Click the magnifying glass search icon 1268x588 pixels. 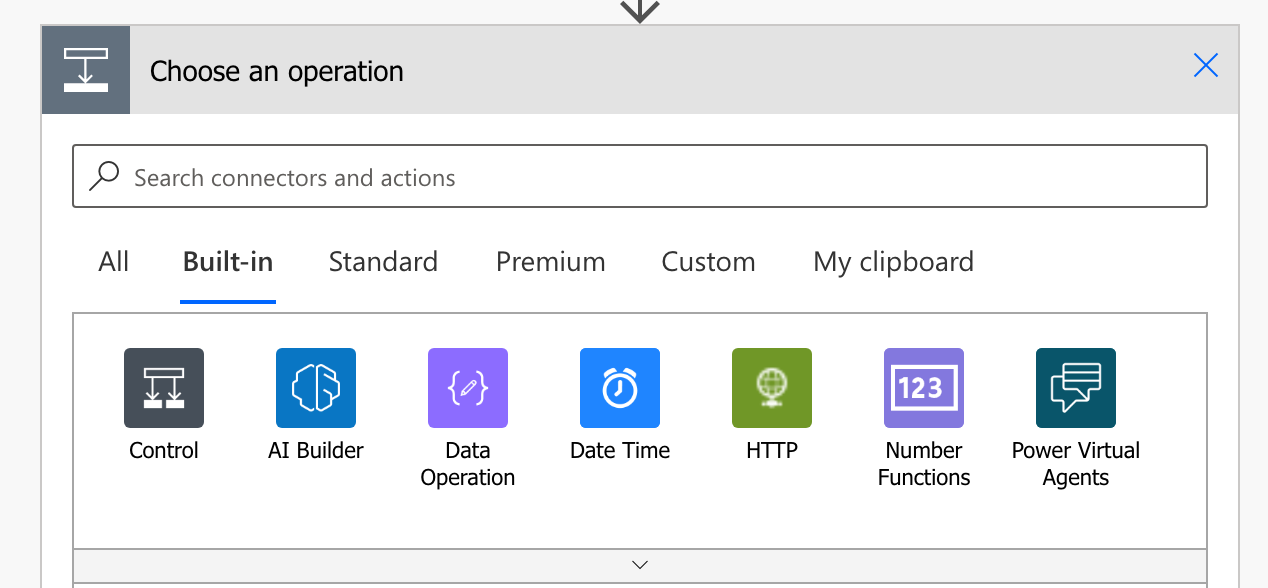[x=104, y=177]
